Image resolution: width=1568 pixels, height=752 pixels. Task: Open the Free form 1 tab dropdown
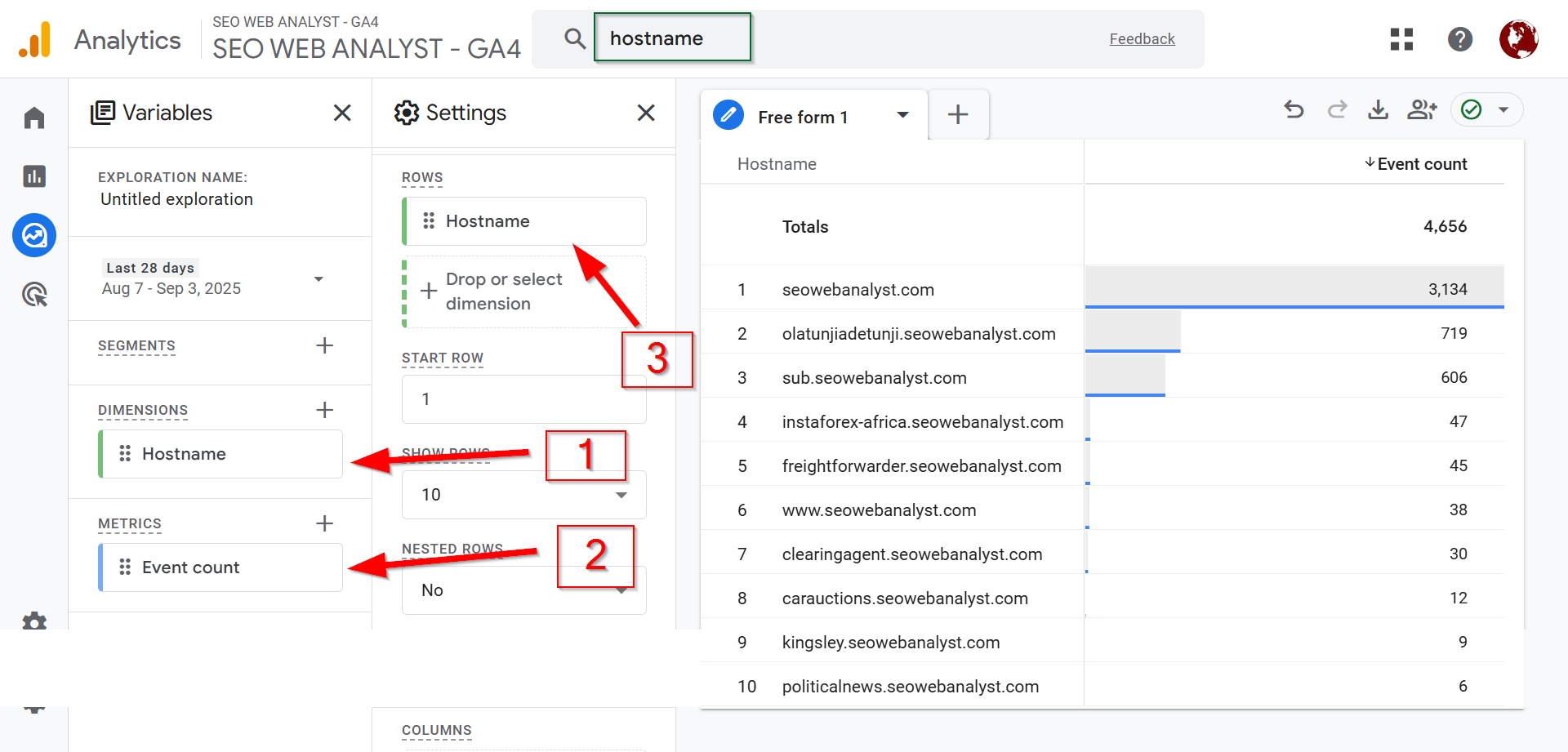click(x=902, y=115)
